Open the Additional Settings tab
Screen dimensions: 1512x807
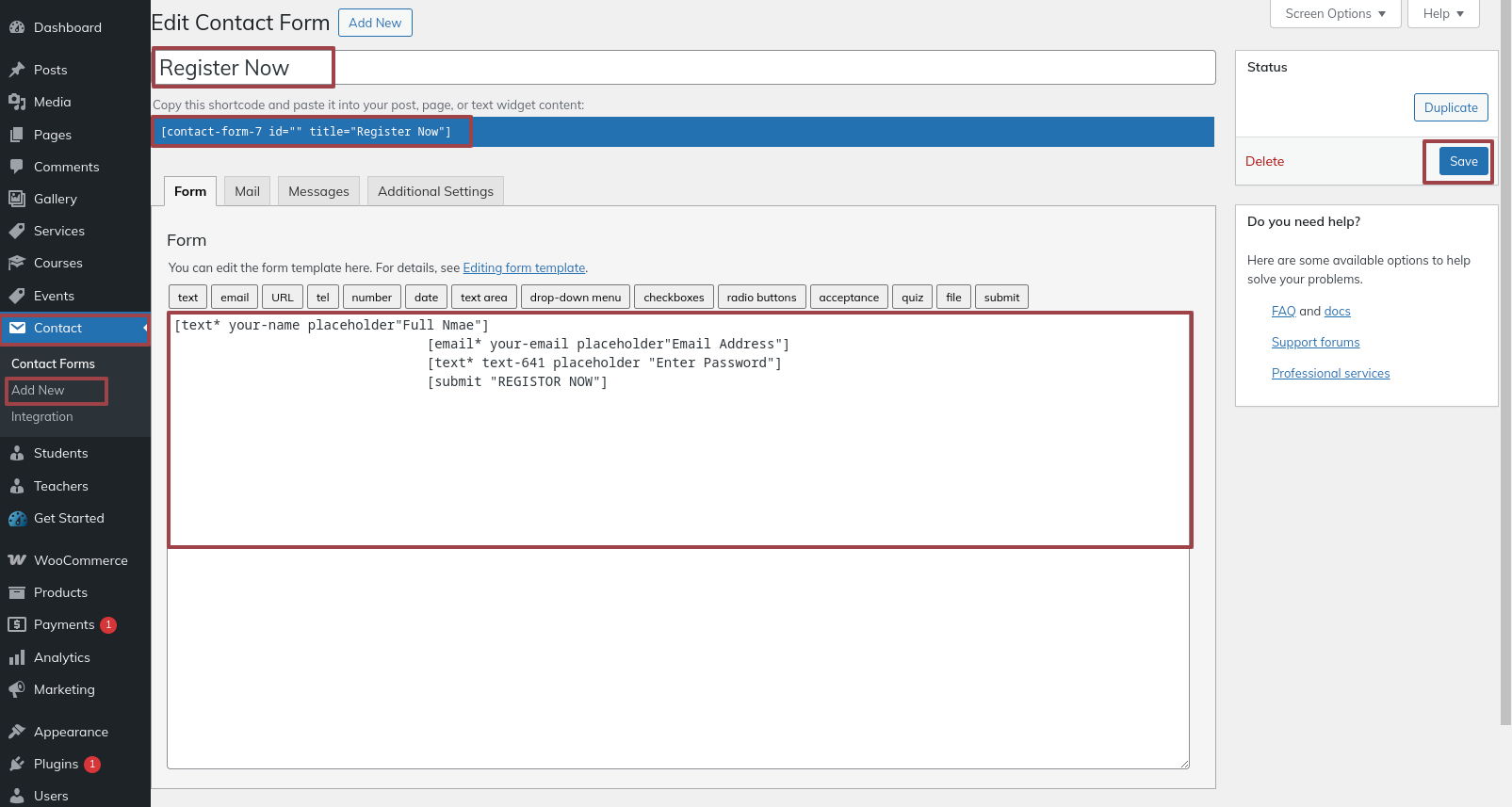pos(435,191)
